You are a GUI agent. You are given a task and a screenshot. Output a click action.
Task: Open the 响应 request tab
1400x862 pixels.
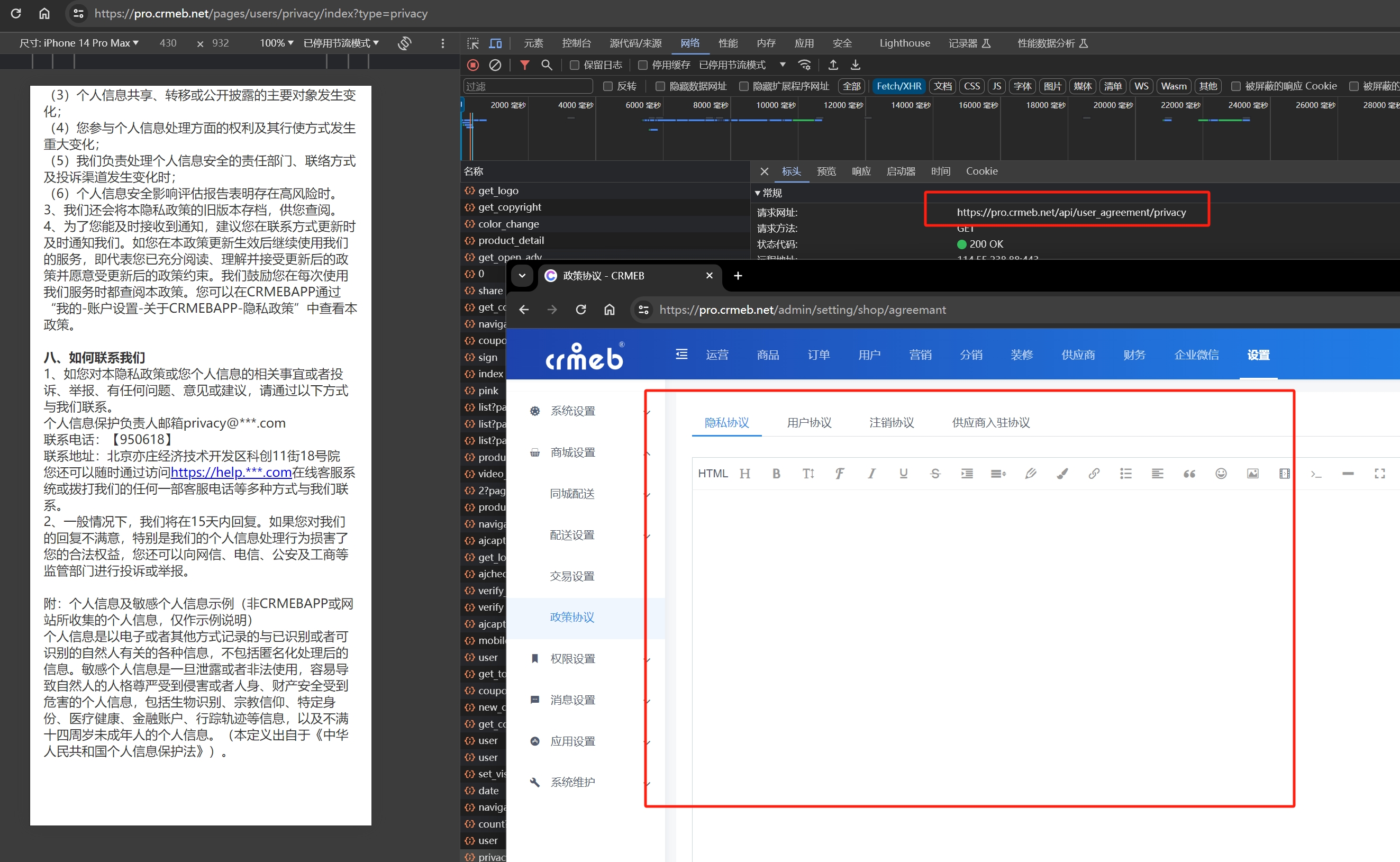[x=861, y=171]
